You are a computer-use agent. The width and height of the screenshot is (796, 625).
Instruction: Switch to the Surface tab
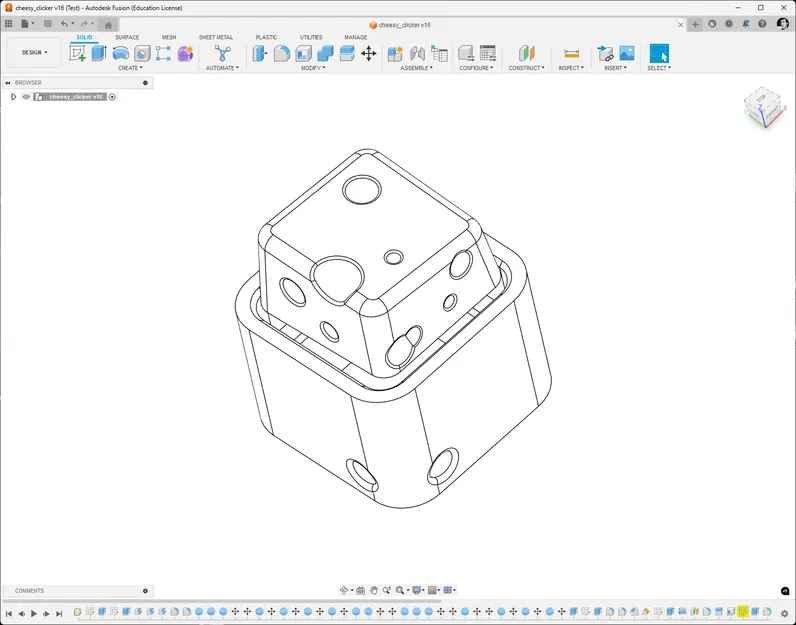[127, 38]
